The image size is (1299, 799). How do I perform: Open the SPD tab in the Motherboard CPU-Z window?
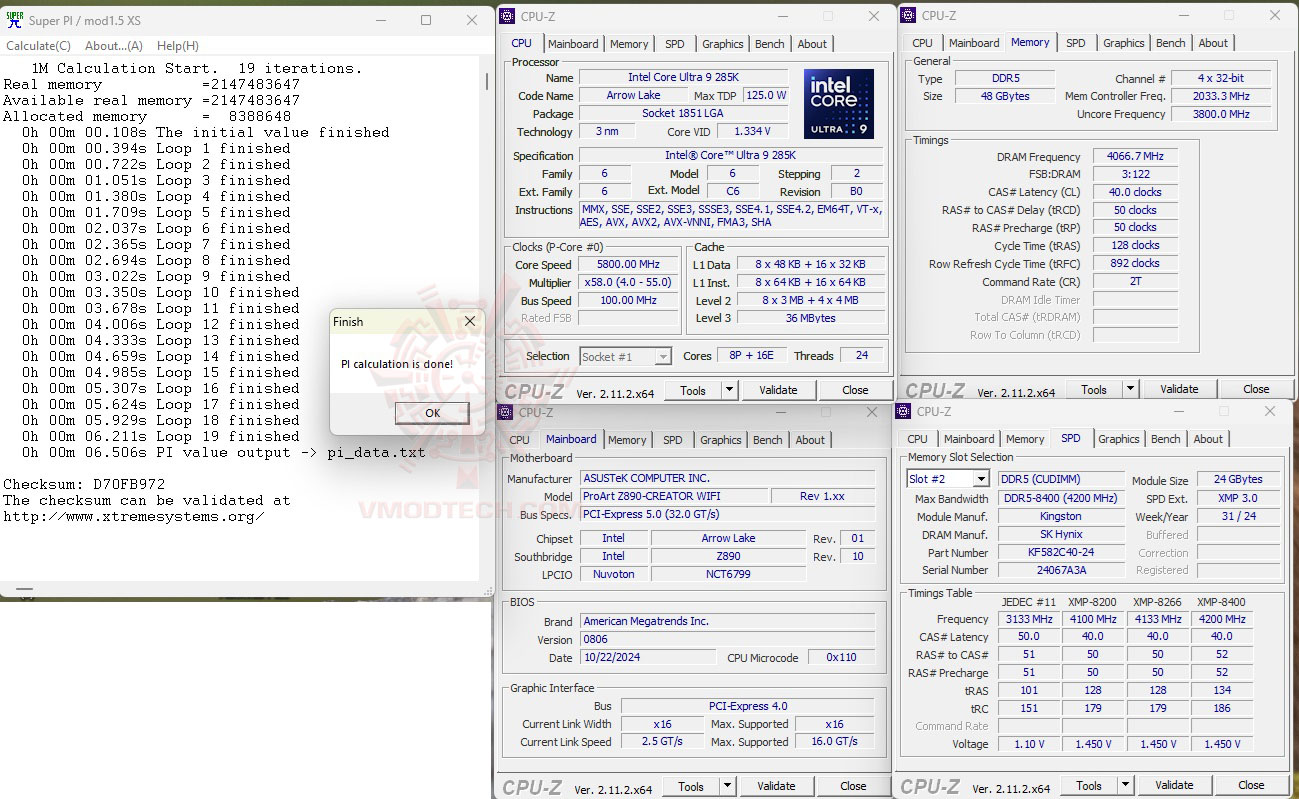click(673, 440)
